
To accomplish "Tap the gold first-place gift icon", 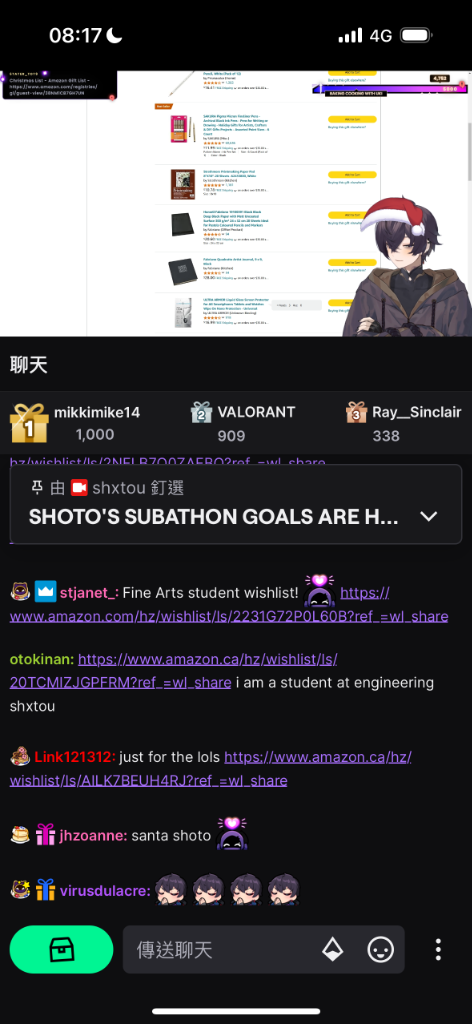I will [29, 423].
